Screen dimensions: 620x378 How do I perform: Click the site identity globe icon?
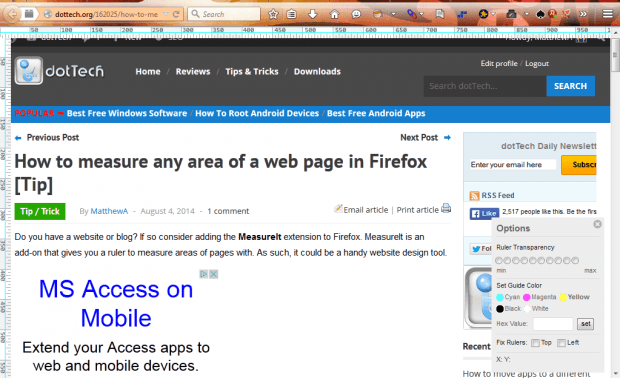48,14
